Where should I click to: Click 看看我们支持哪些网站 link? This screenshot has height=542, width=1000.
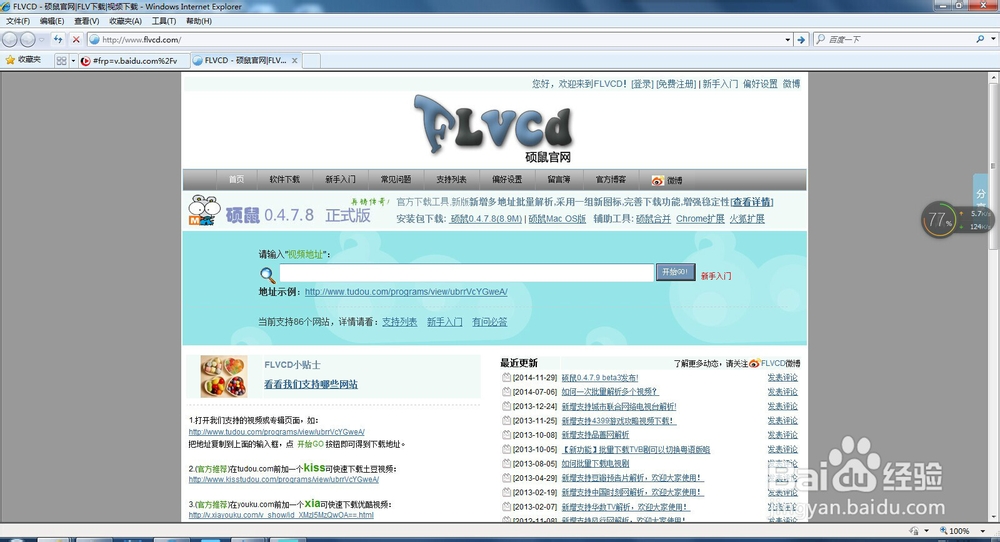click(x=311, y=385)
